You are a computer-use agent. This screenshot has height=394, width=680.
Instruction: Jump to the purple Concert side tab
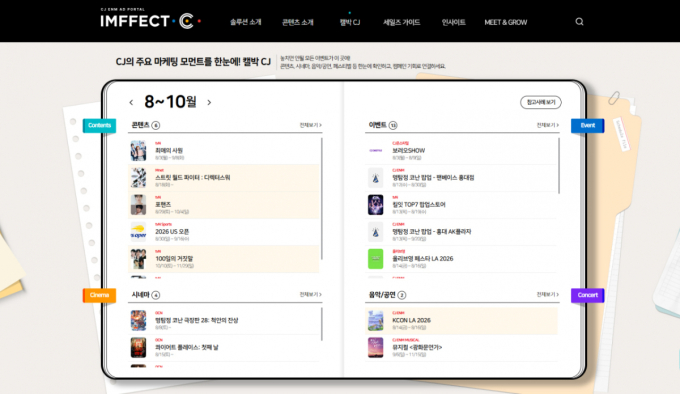[x=588, y=295]
